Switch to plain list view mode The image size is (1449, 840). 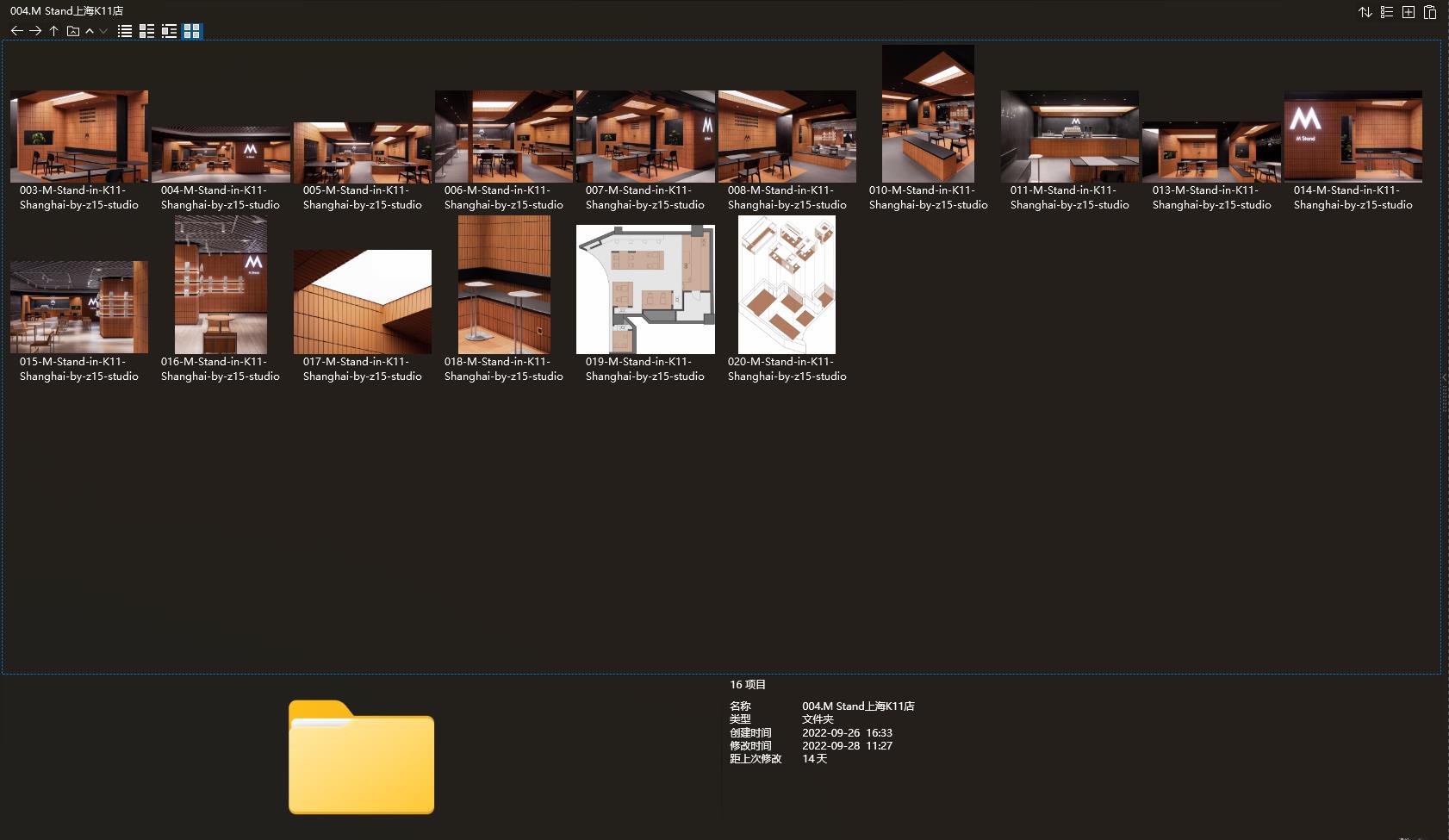click(125, 31)
